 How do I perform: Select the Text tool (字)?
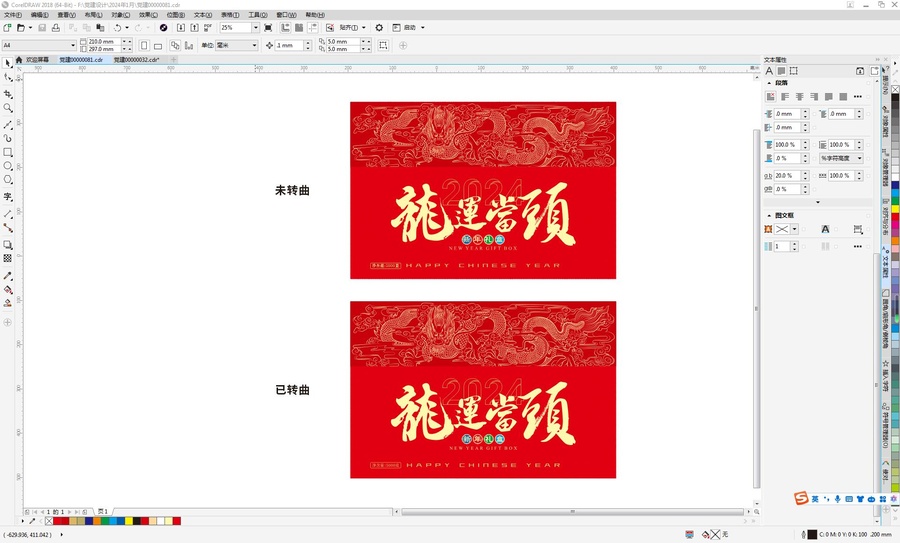[x=7, y=196]
